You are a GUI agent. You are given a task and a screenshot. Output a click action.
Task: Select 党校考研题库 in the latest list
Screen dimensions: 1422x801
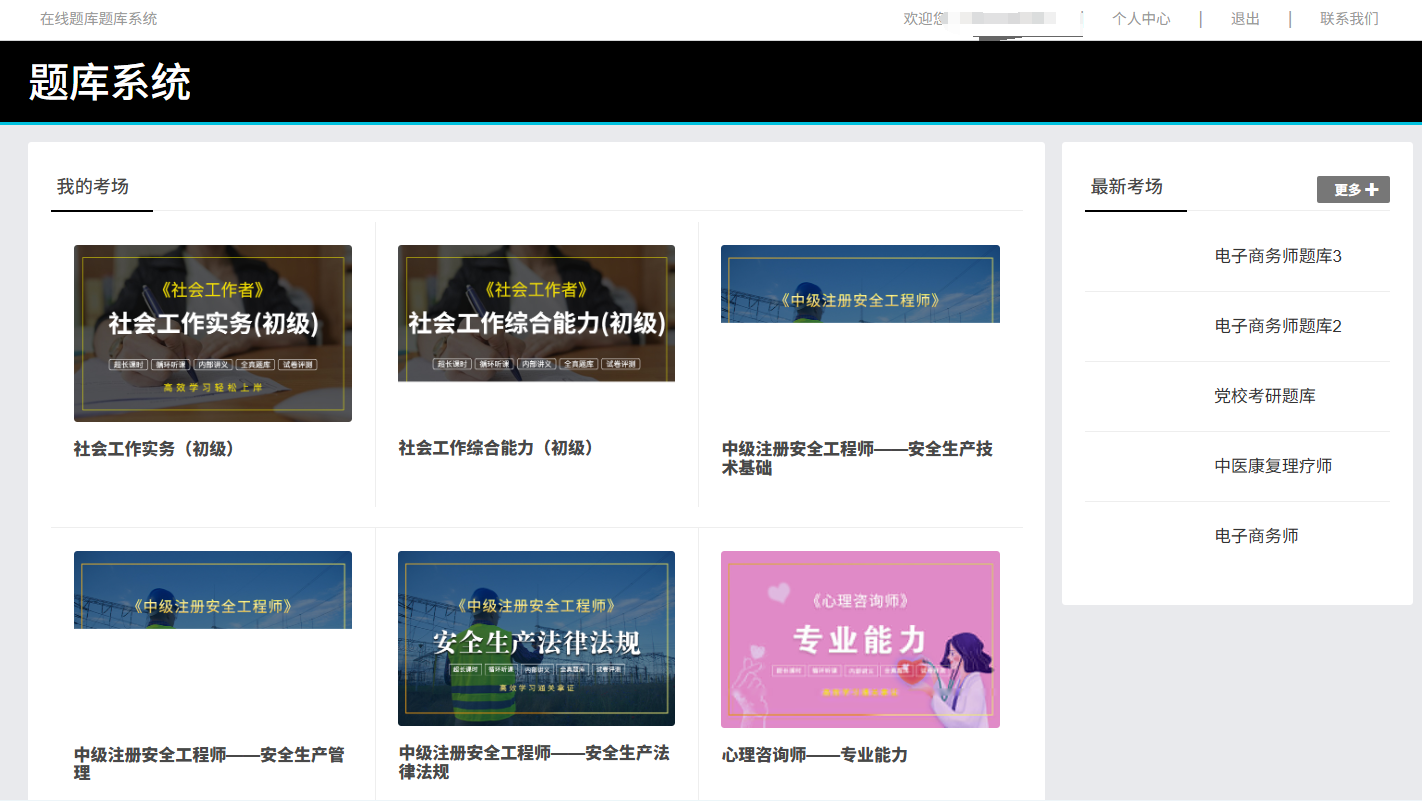1265,397
